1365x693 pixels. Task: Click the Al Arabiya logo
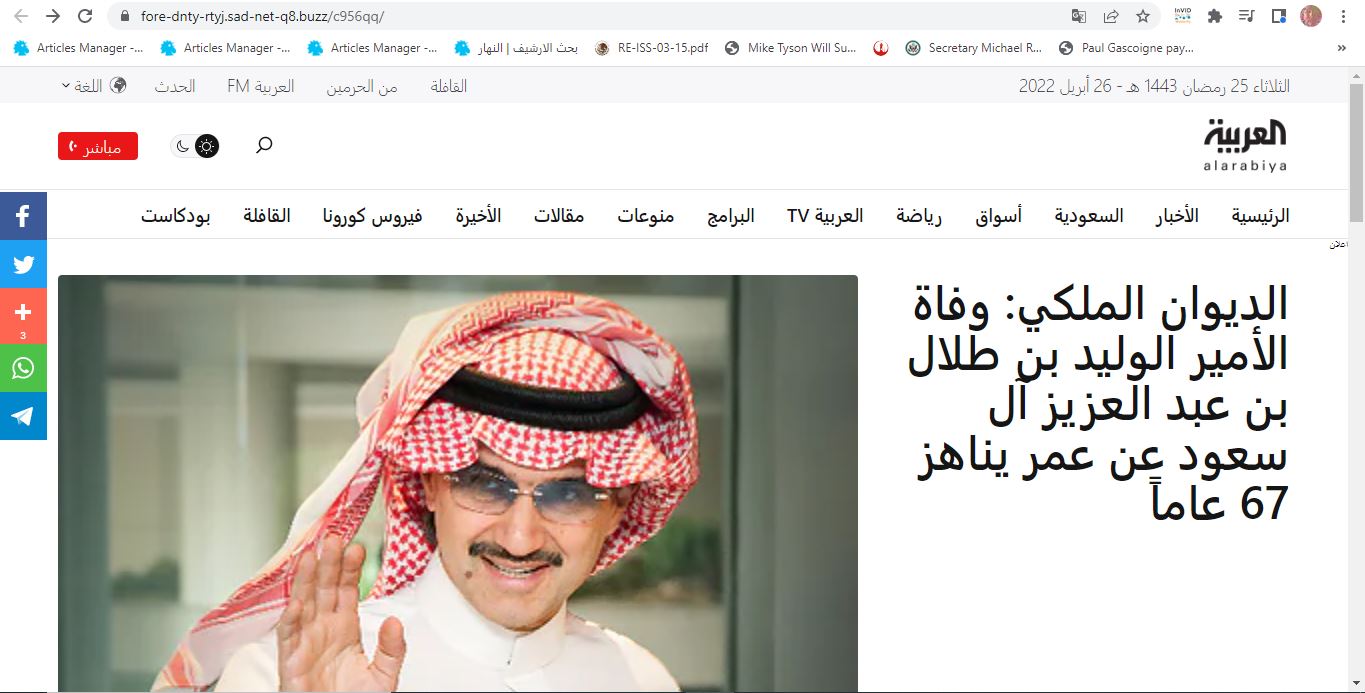coord(1245,146)
